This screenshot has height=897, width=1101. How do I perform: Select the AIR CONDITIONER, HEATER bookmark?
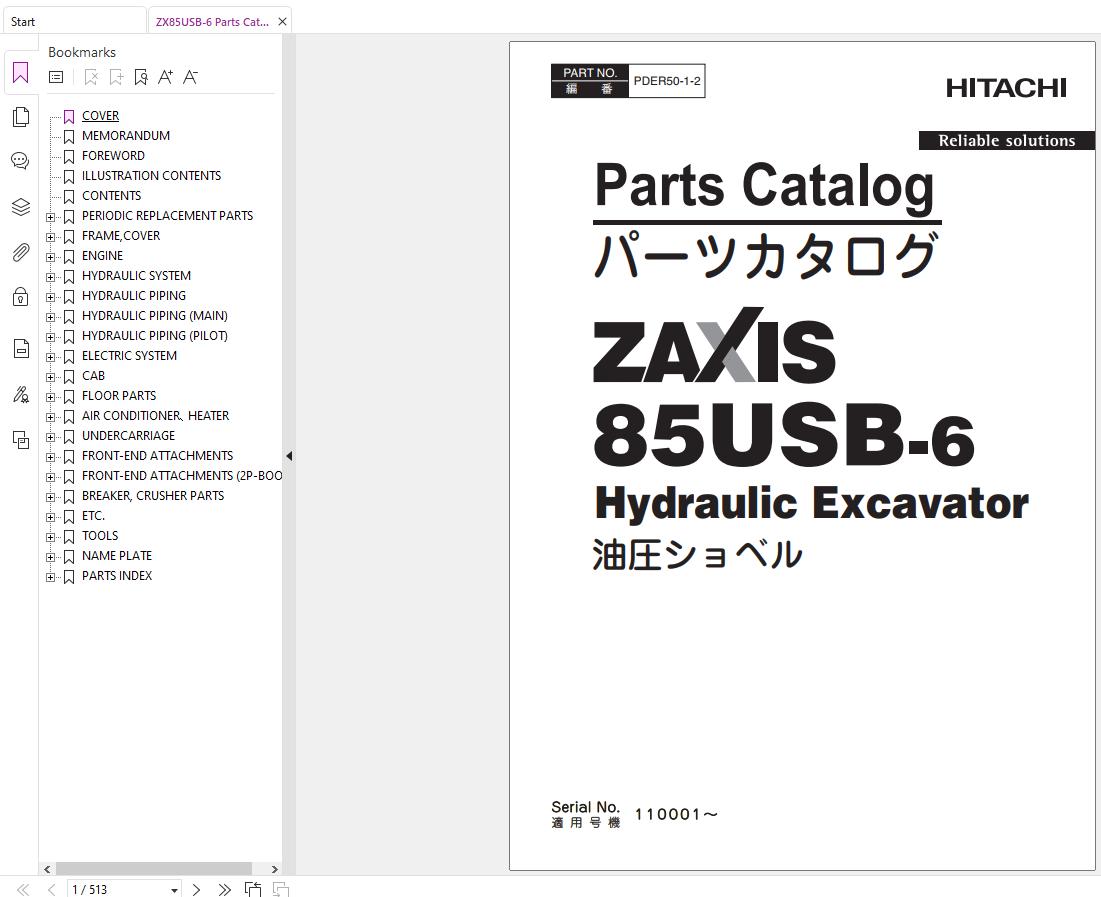coord(155,416)
